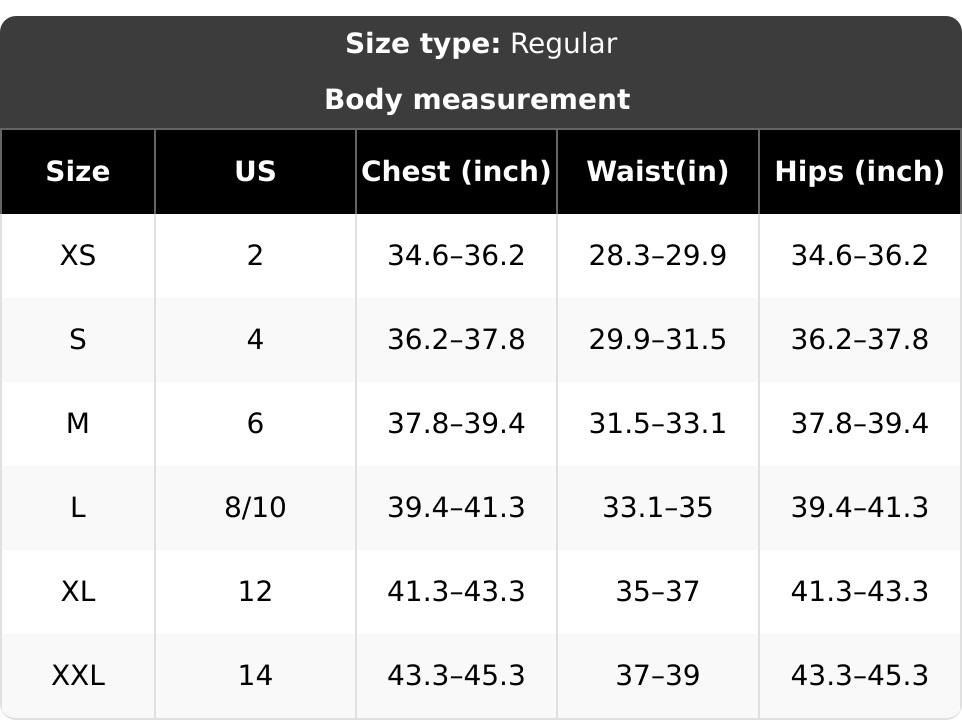Select the M size cell
Viewport: 962px width, 720px height.
78,423
